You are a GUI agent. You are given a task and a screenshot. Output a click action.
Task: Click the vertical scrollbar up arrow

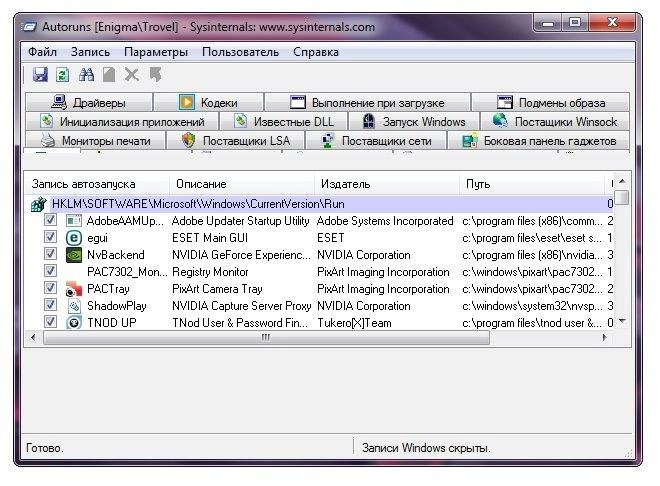[622, 181]
